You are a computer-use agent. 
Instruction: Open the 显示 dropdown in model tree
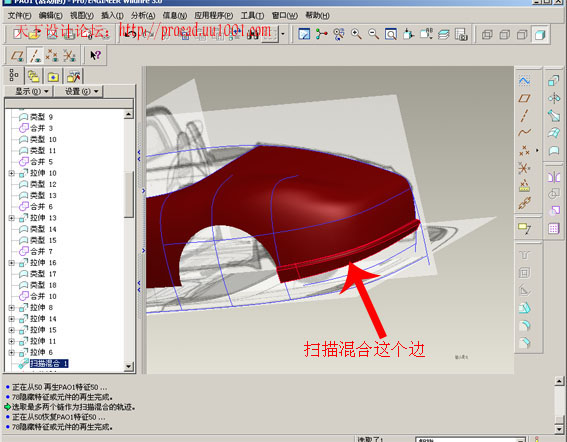pos(31,92)
